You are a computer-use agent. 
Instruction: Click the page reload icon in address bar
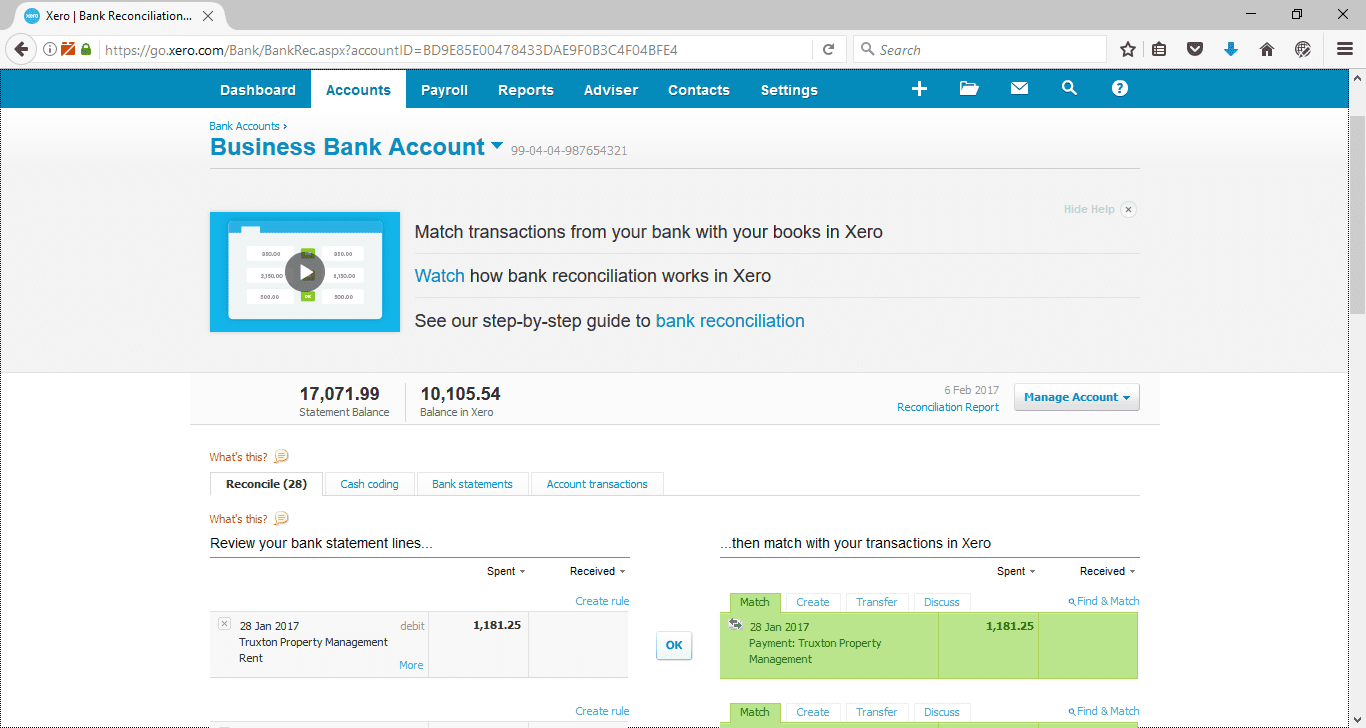828,49
